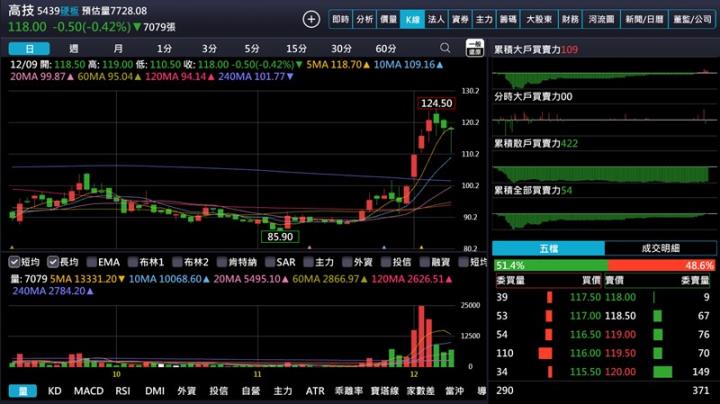Viewport: 720px width, 404px height.
Task: Toggle the 一般/還原 chart mode icon
Action: [476, 48]
